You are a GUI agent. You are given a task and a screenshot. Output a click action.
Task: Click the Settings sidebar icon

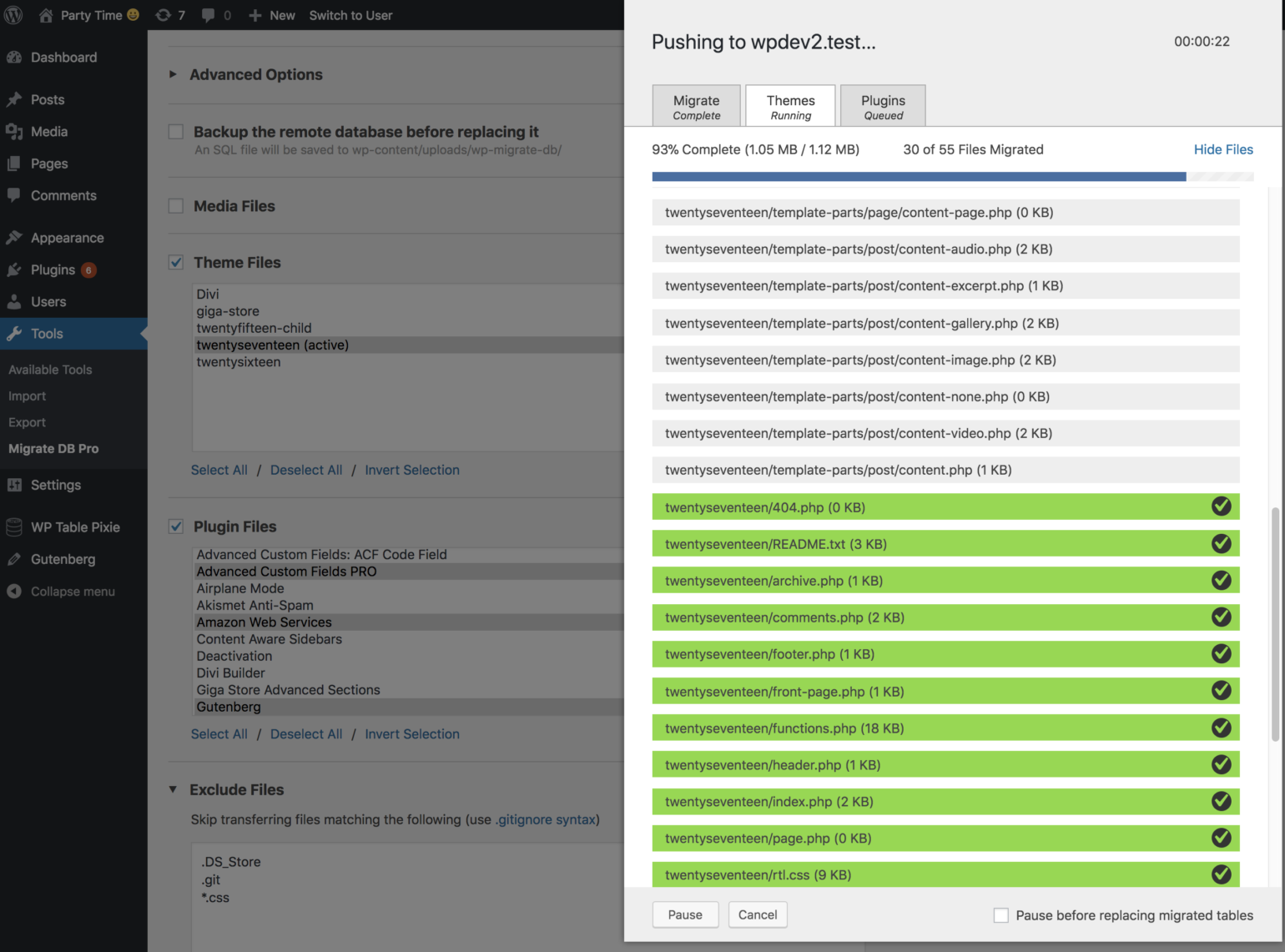coord(14,485)
